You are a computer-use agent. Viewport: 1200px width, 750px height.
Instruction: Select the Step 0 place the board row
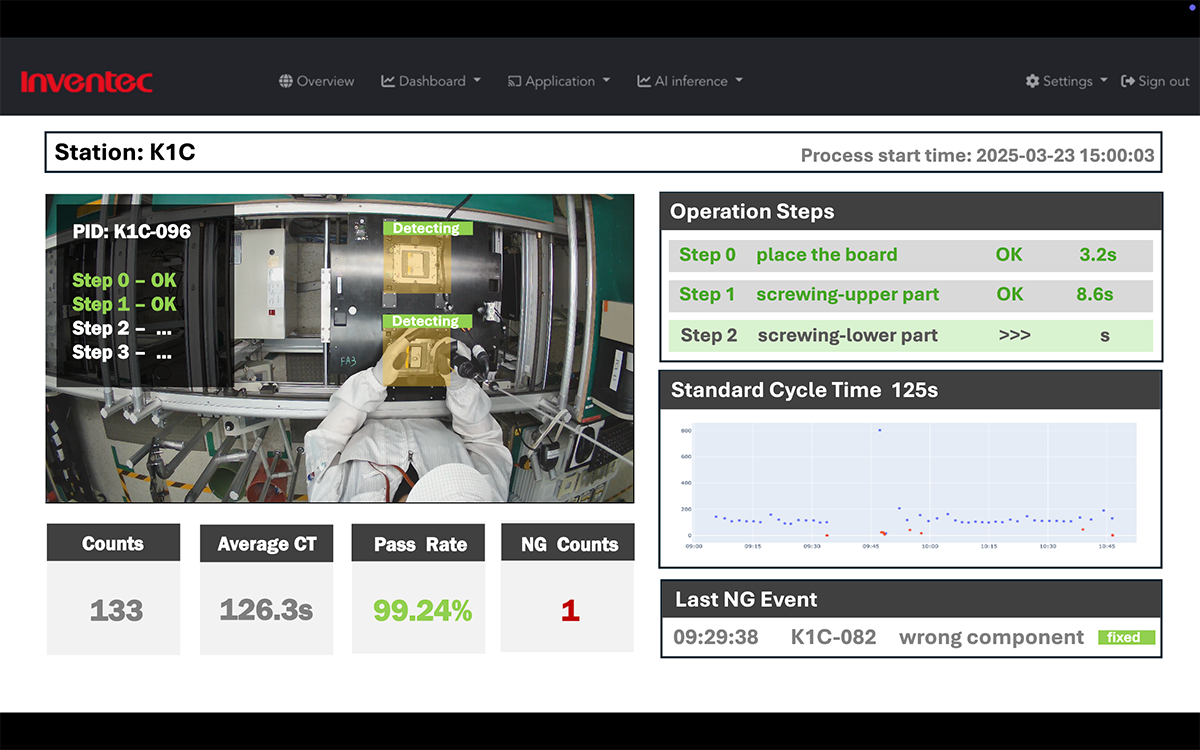[910, 255]
